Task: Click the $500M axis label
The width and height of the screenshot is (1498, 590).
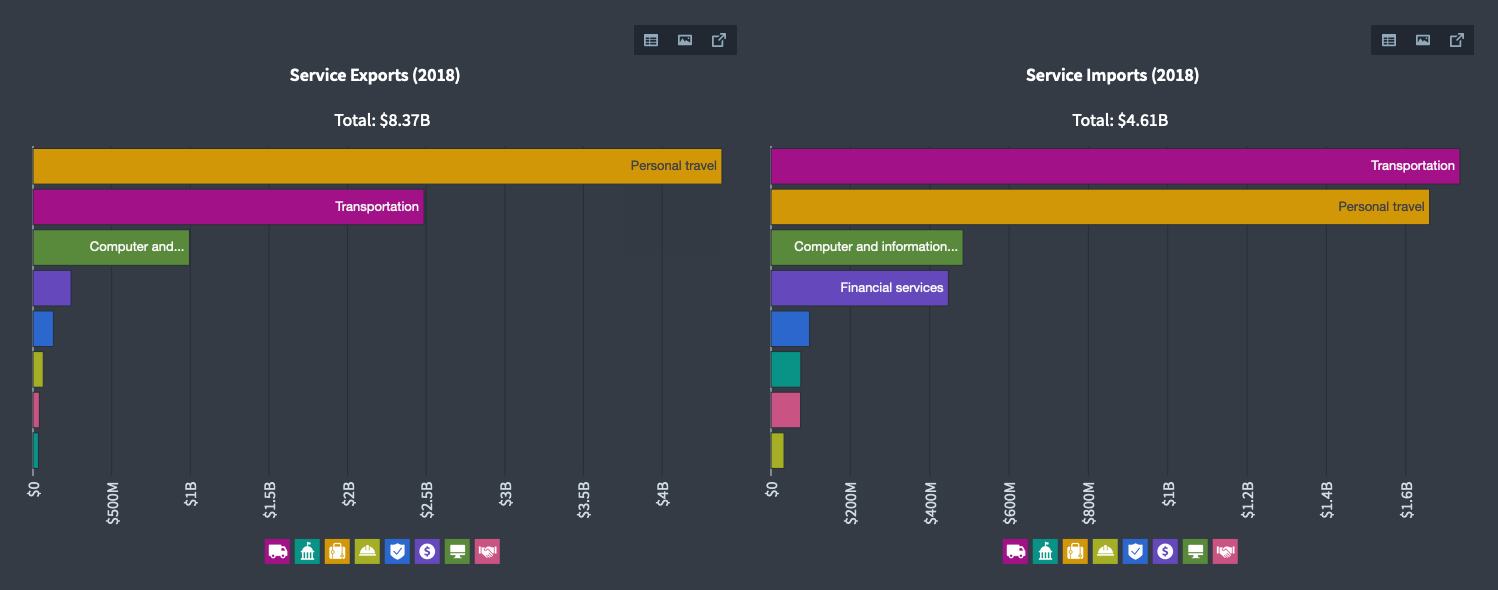Action: coord(112,503)
